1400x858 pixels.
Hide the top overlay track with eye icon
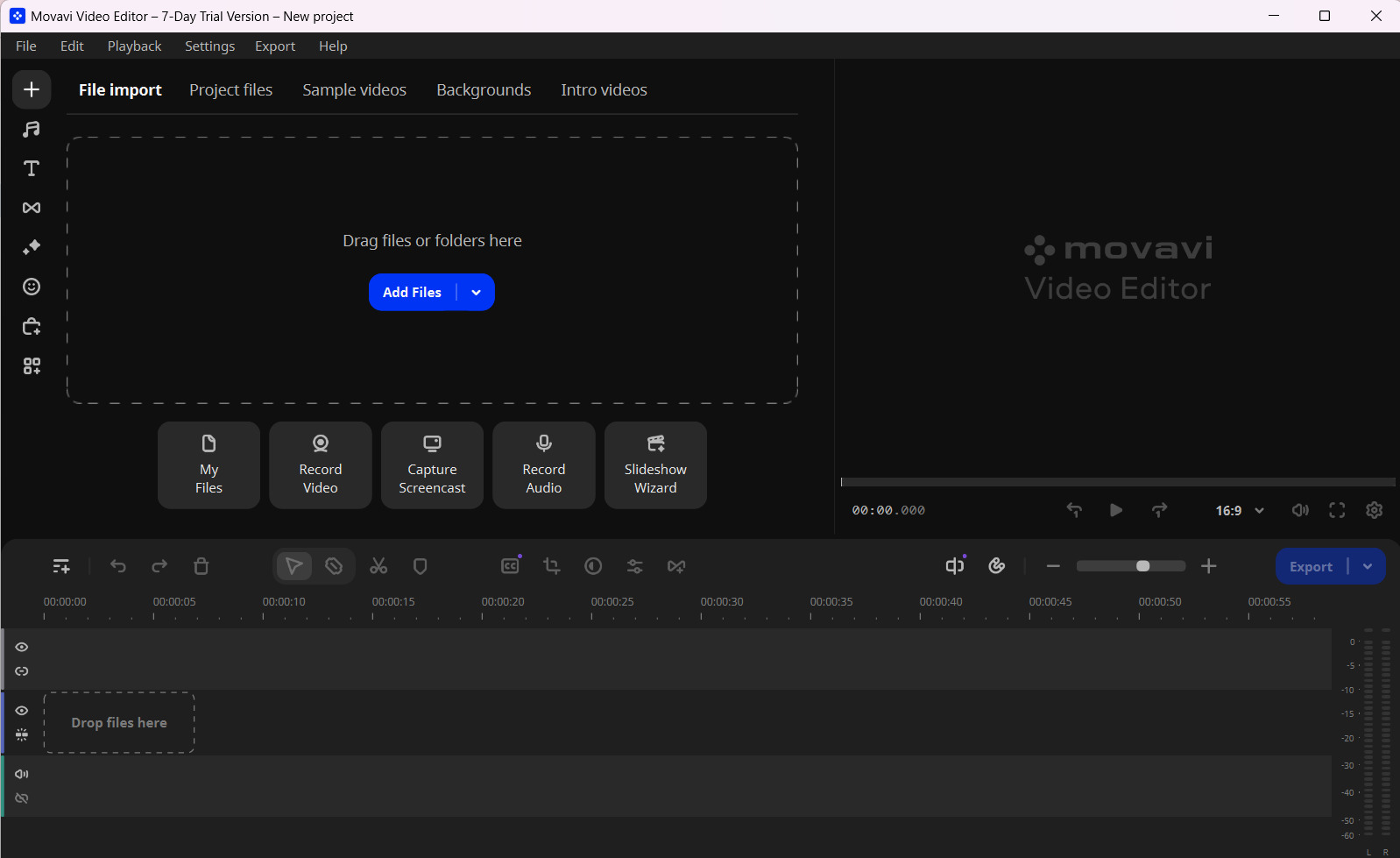click(22, 647)
